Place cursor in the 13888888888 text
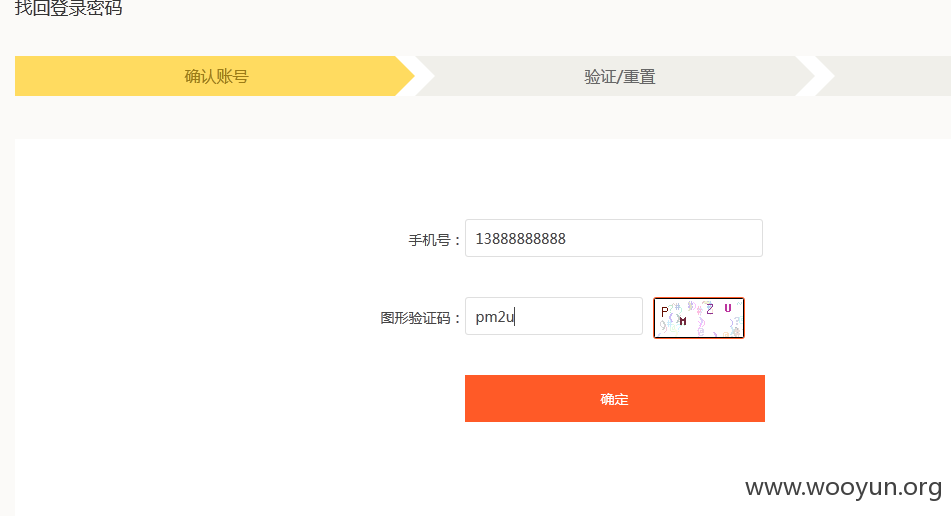Screen dimensions: 951x516 tap(520, 239)
